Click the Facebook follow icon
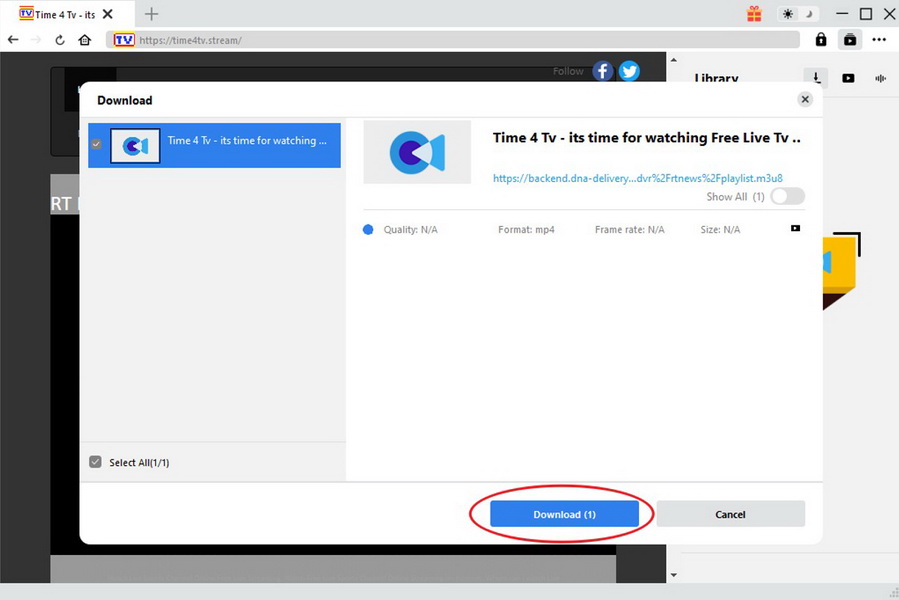Image resolution: width=899 pixels, height=600 pixels. tap(602, 71)
